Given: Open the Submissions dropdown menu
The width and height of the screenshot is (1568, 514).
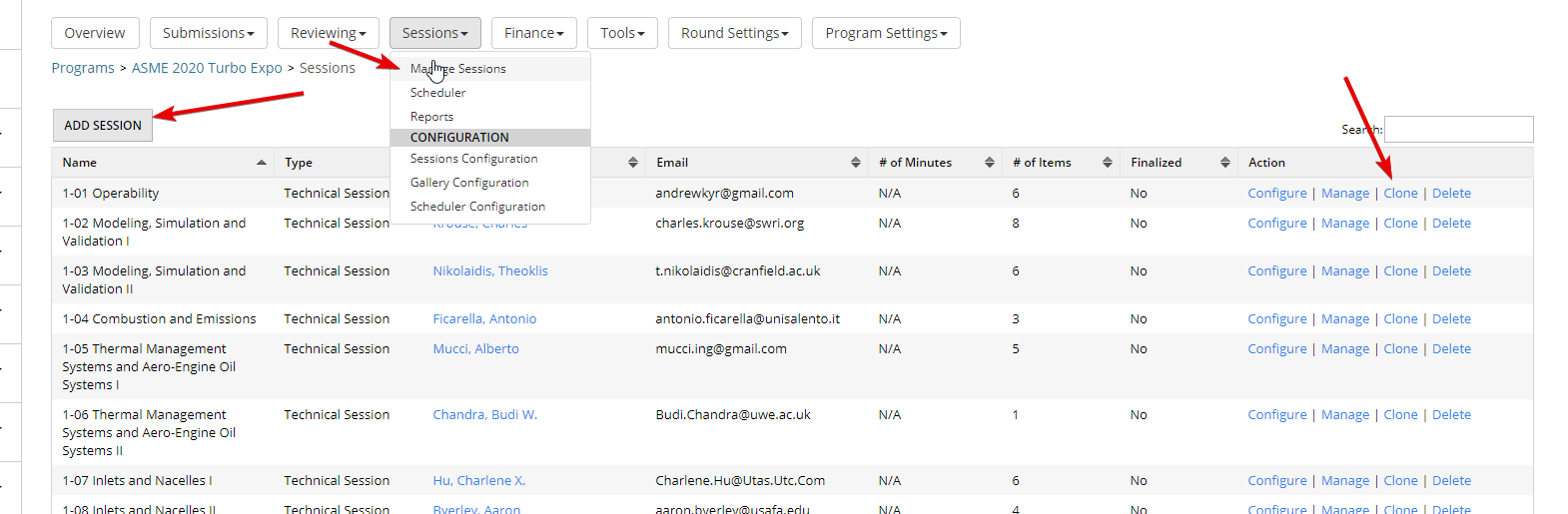Looking at the screenshot, I should (x=208, y=33).
